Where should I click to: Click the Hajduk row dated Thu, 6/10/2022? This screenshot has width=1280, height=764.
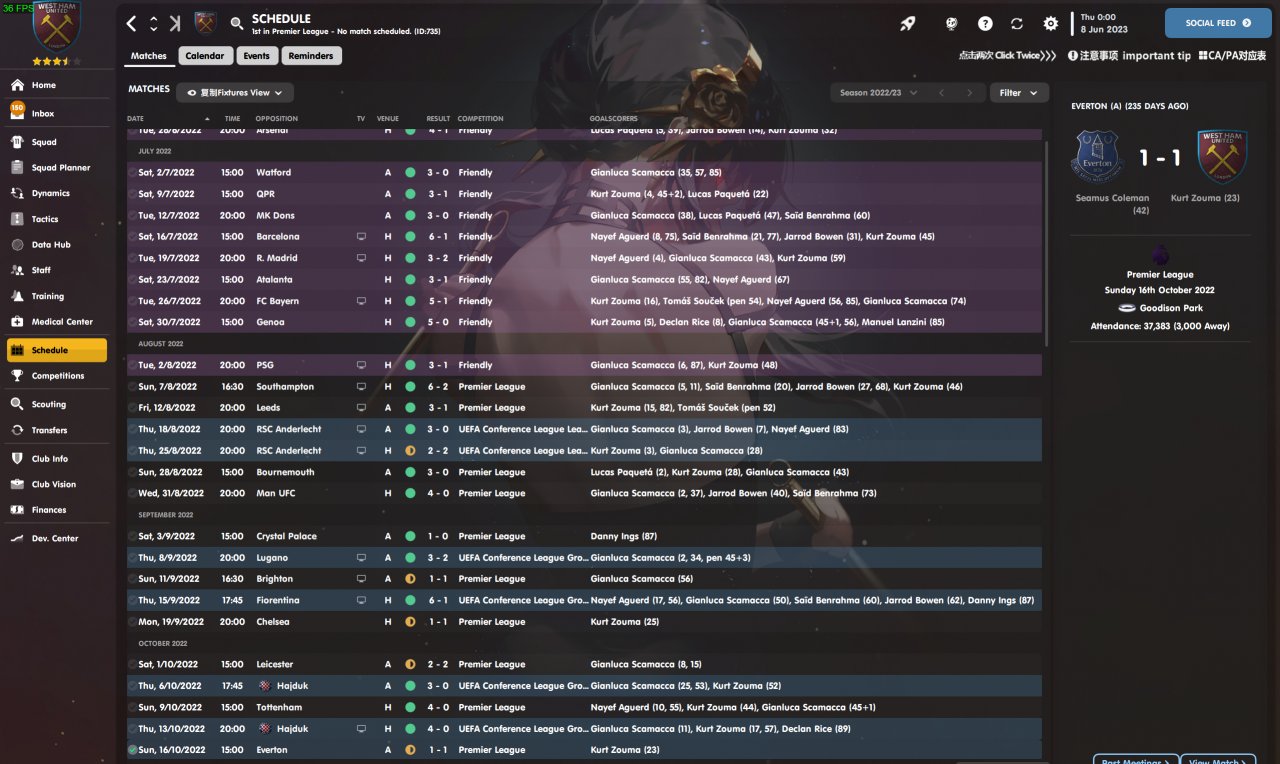(584, 686)
